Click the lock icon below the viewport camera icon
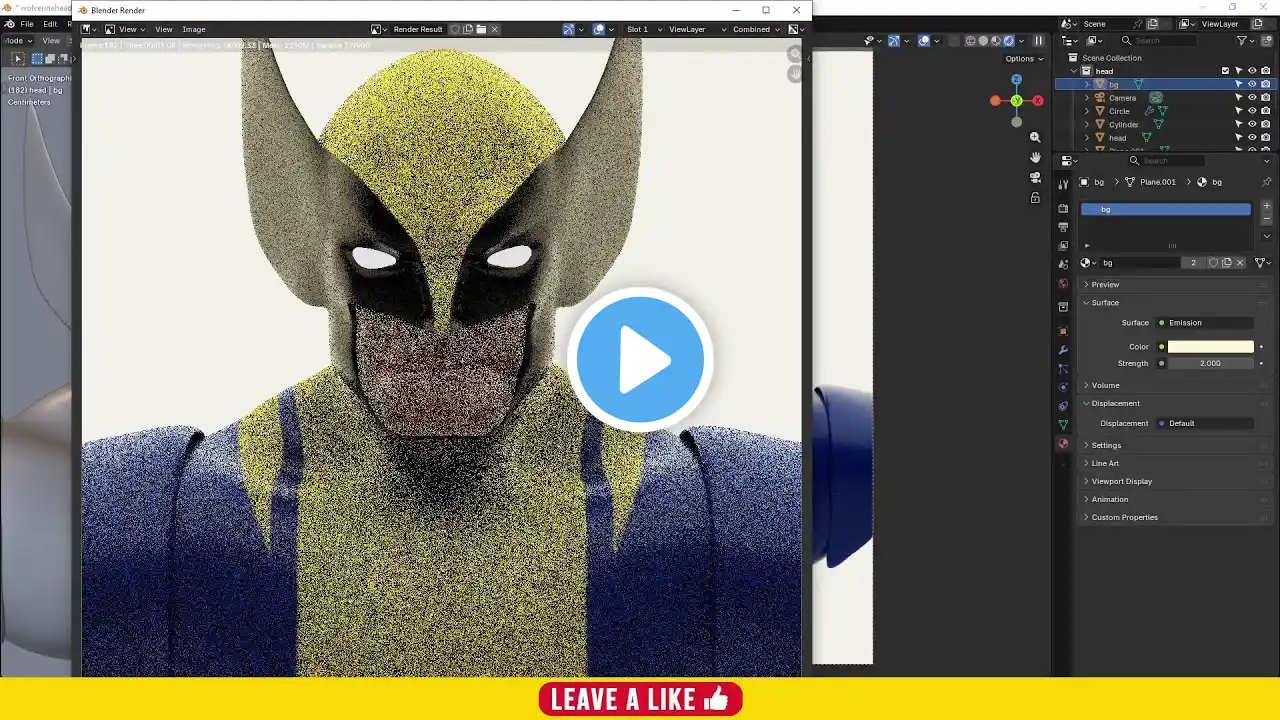1280x720 pixels. point(1035,197)
